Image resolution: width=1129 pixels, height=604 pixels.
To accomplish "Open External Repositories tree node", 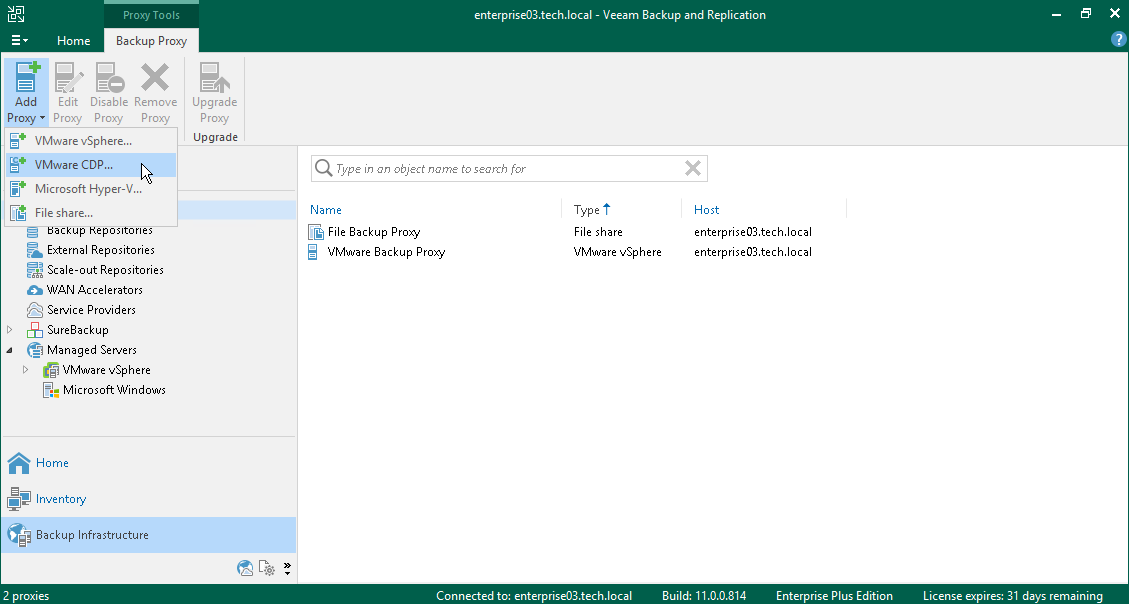I will 101,250.
